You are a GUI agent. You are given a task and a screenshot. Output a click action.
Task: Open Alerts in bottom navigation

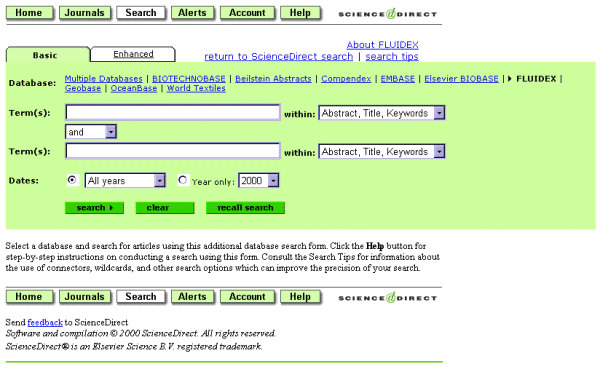[192, 297]
